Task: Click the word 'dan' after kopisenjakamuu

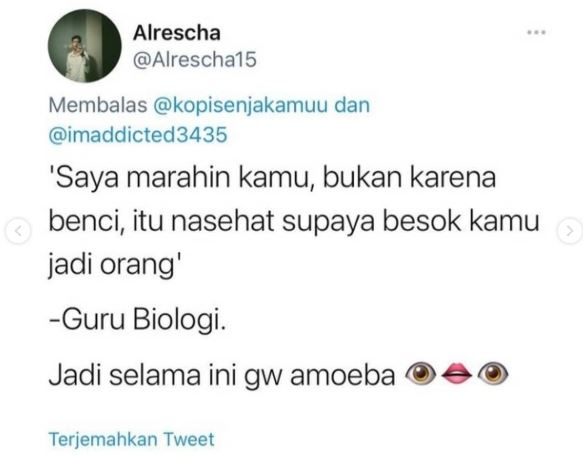Action: [x=352, y=105]
